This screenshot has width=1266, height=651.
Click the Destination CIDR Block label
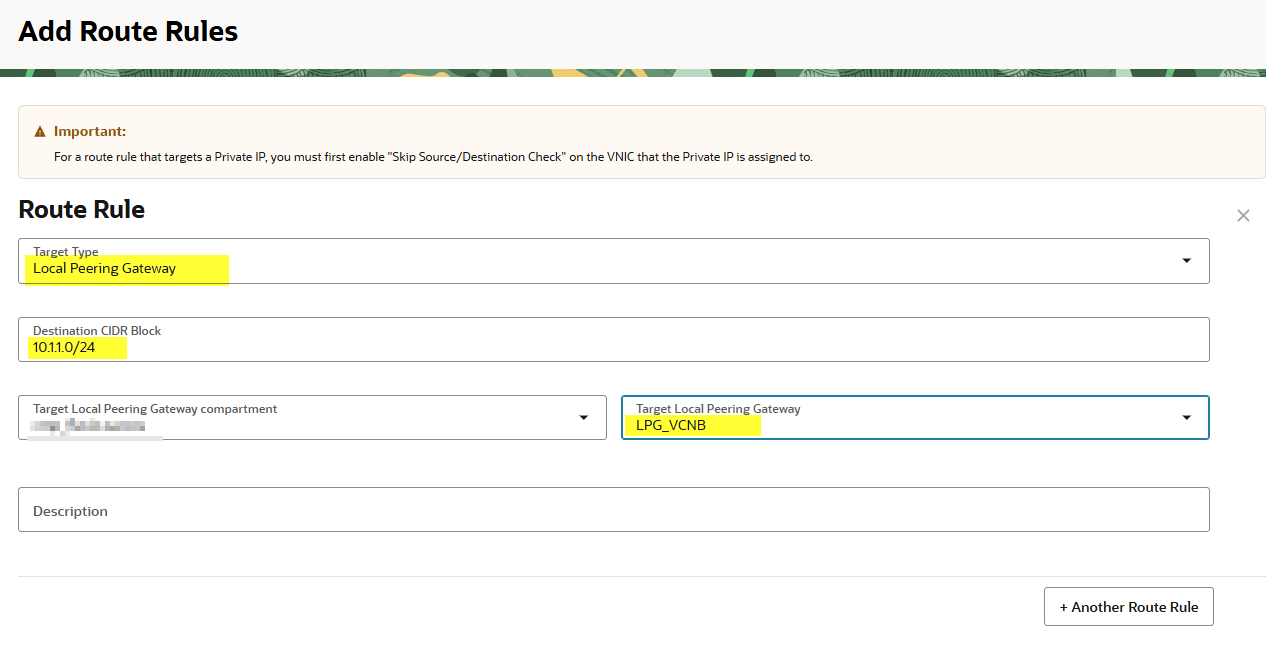(x=97, y=331)
